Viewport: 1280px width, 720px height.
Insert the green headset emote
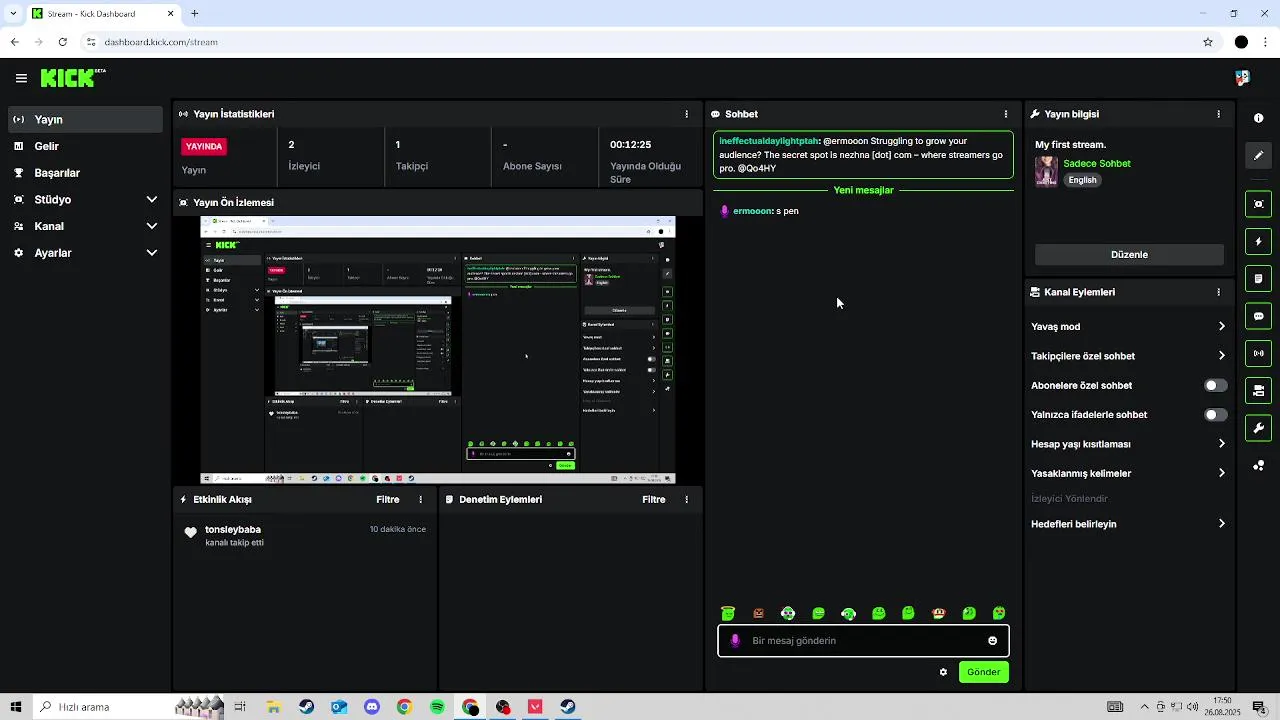848,613
